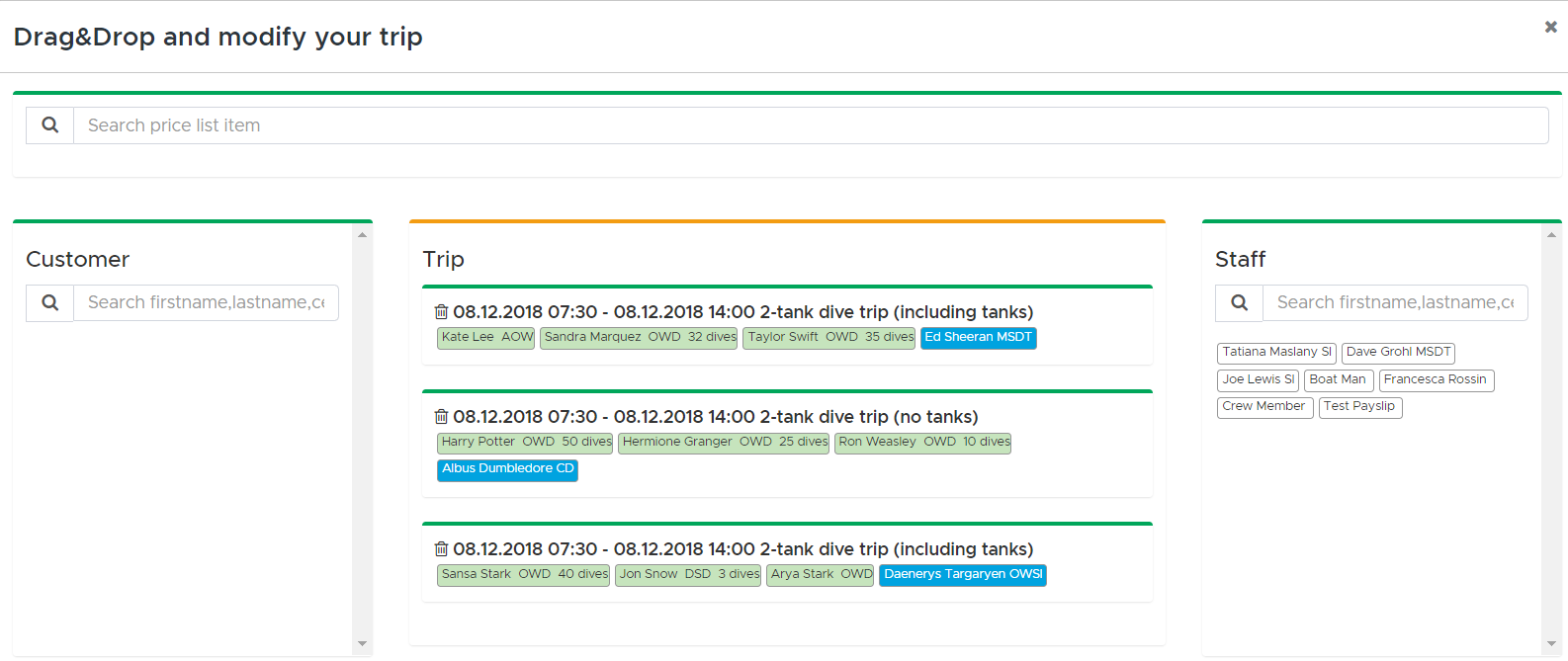Select the Boat Man staff tag

click(1339, 380)
